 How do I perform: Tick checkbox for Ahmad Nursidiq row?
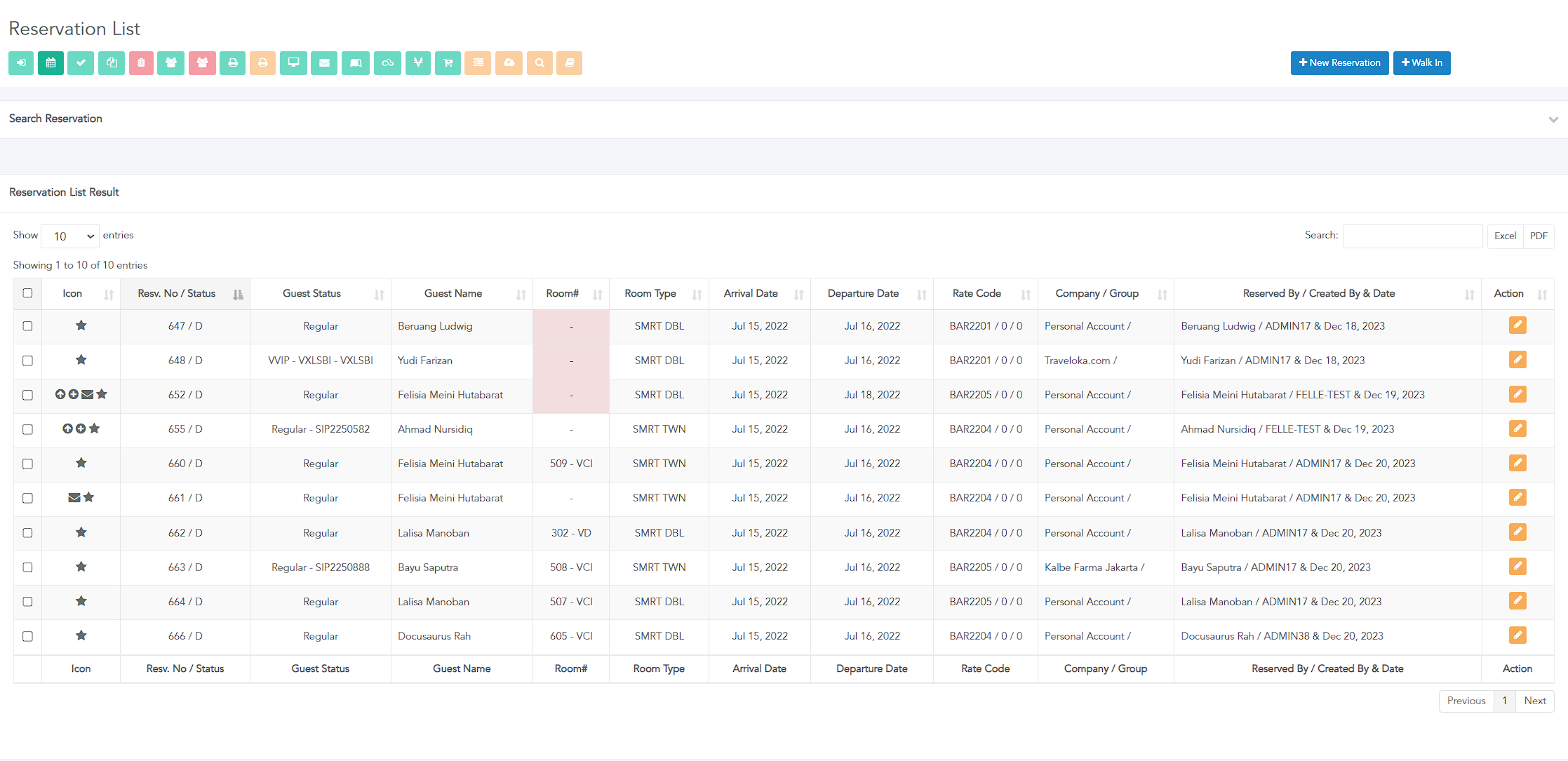click(x=27, y=429)
